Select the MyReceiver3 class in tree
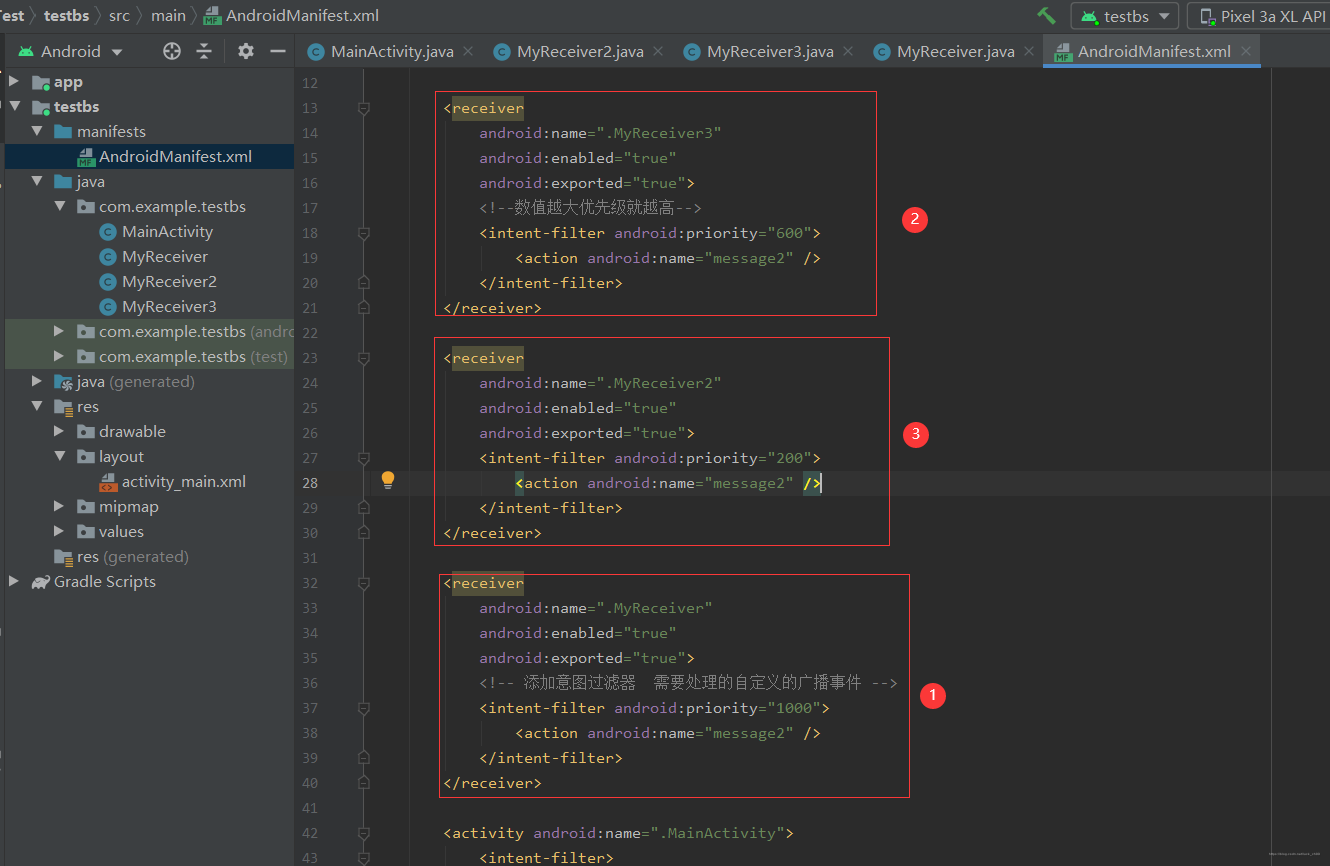 pos(169,306)
